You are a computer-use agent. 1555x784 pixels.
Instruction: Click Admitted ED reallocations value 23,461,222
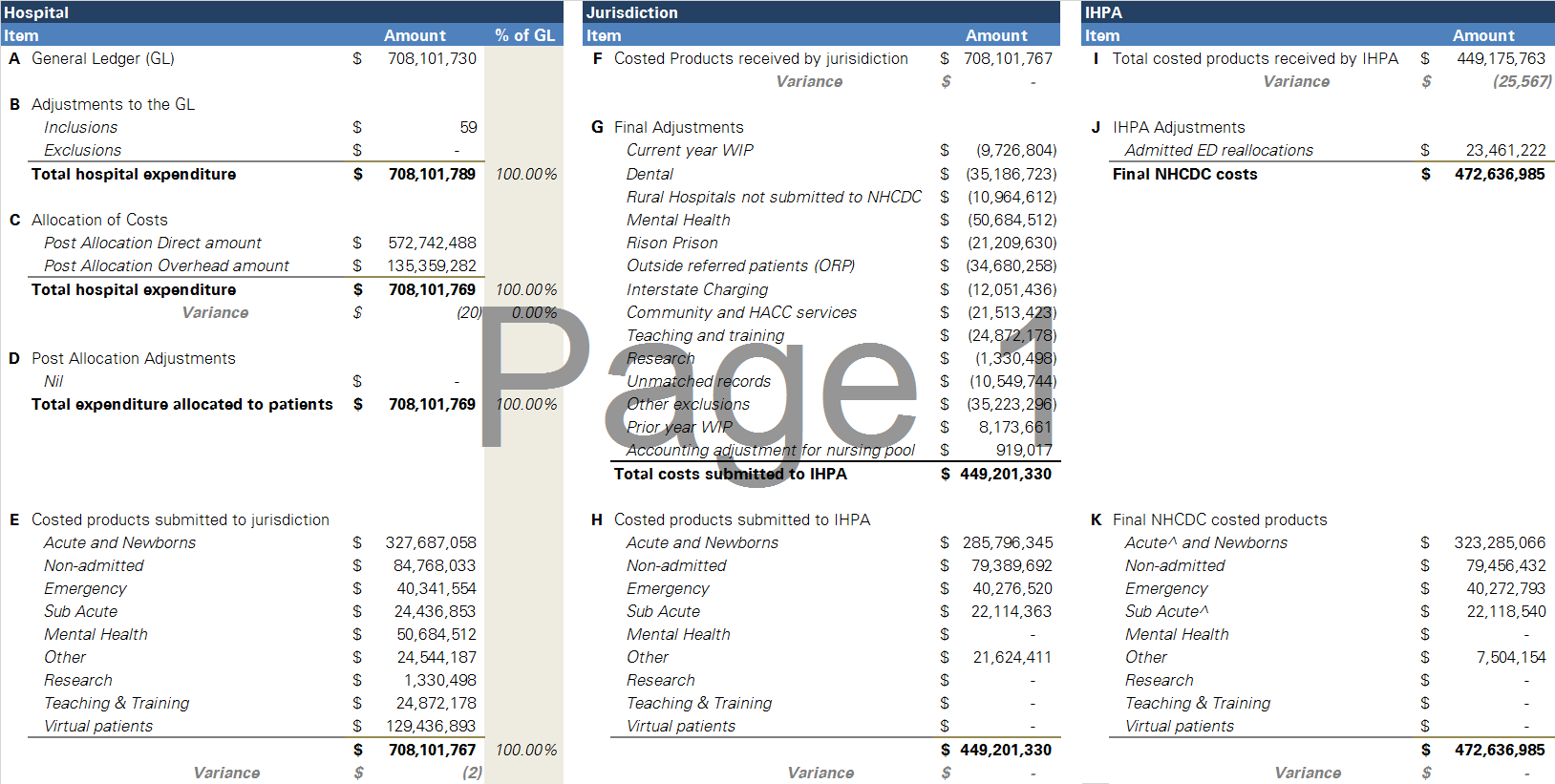coord(1505,150)
